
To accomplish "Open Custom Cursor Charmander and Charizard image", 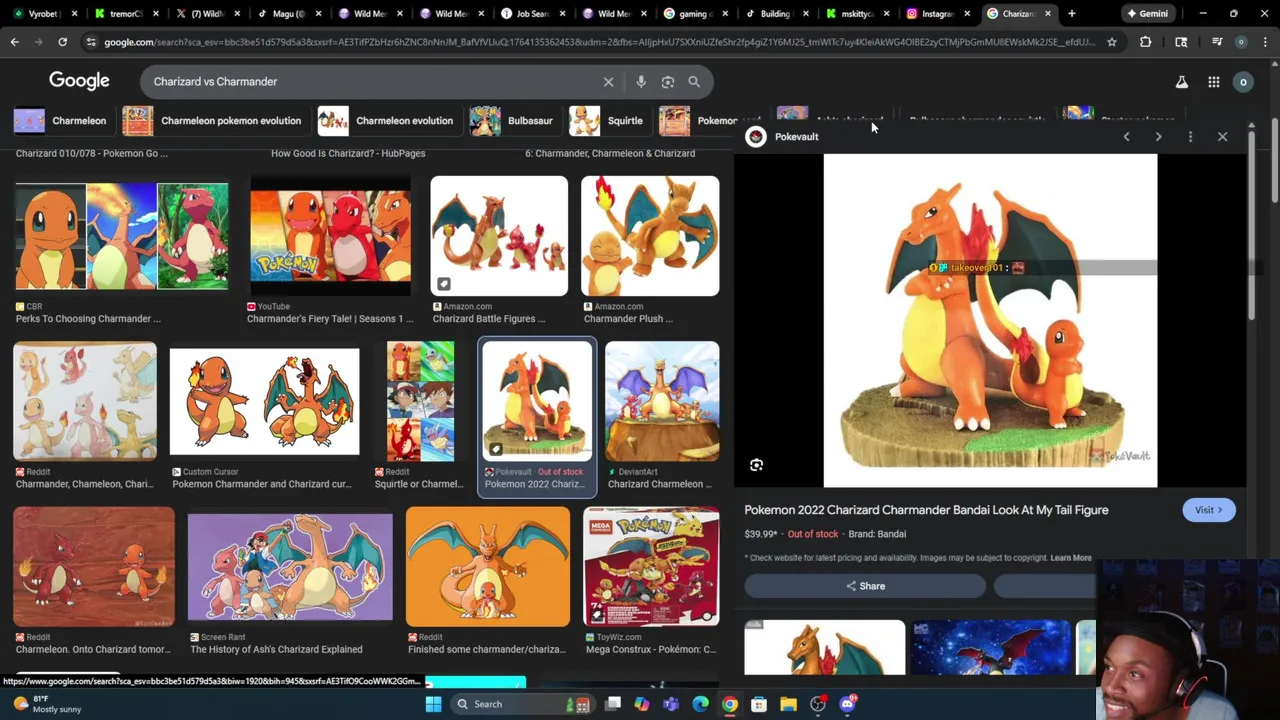I will click(x=264, y=401).
